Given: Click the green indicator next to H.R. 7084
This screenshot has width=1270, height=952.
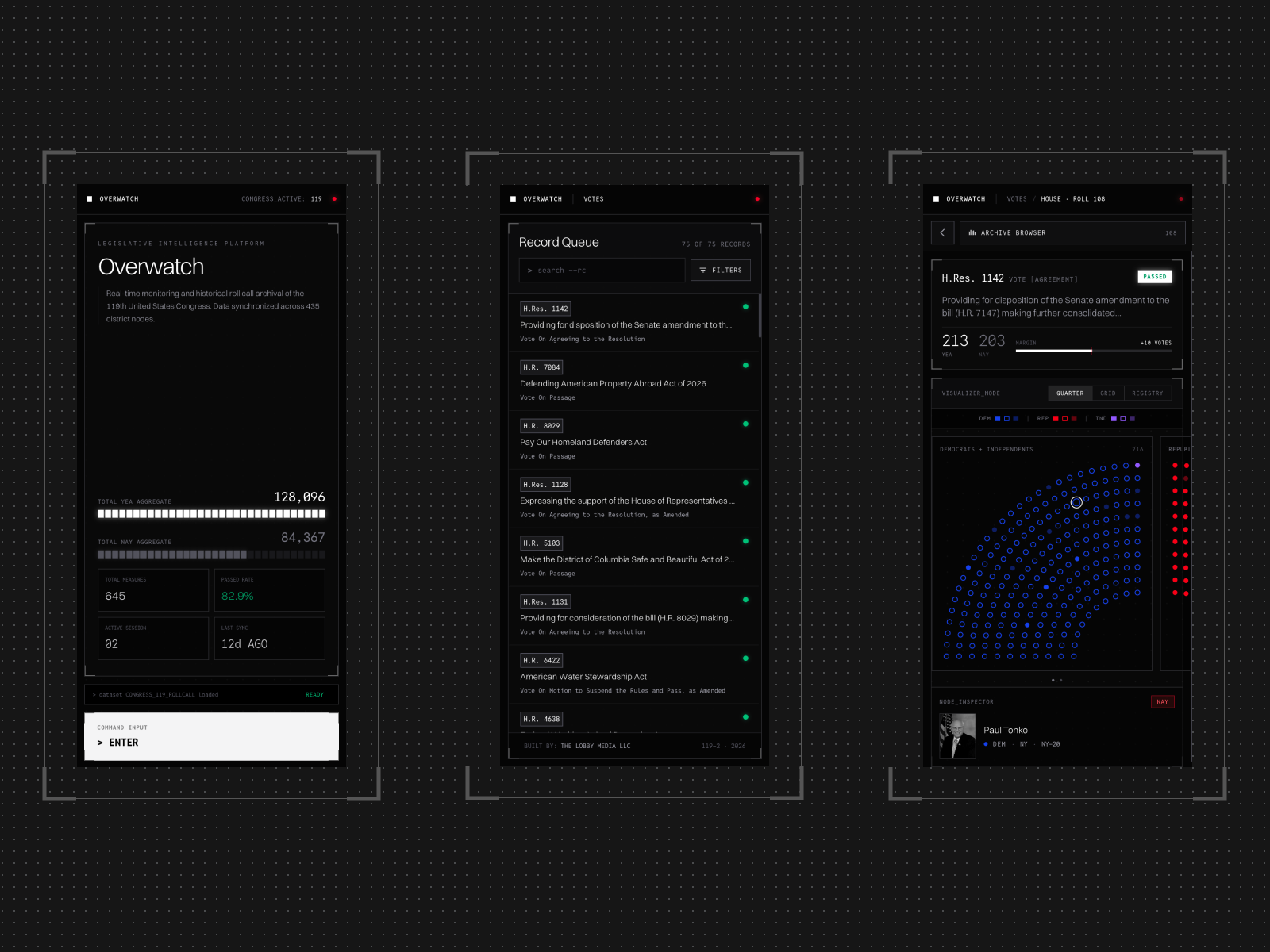Looking at the screenshot, I should point(745,366).
